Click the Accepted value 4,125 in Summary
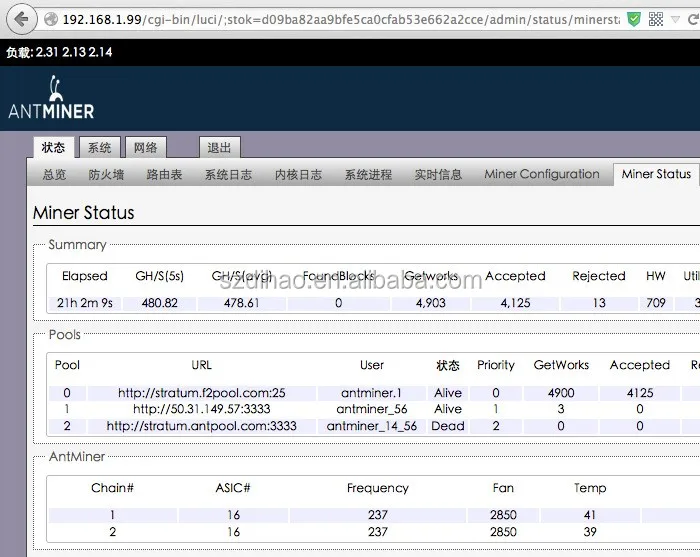Screen dimensions: 700x557 (516, 303)
